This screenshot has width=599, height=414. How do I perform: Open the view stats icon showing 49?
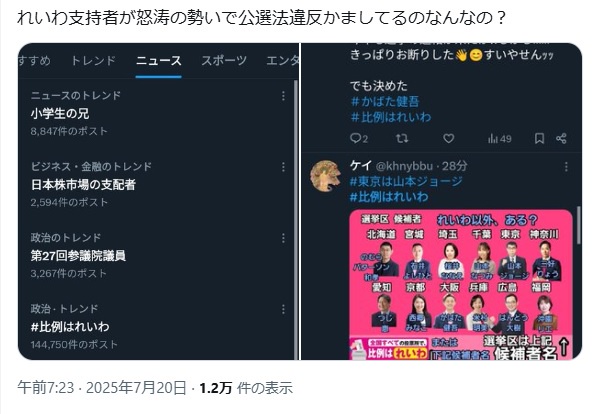point(500,138)
